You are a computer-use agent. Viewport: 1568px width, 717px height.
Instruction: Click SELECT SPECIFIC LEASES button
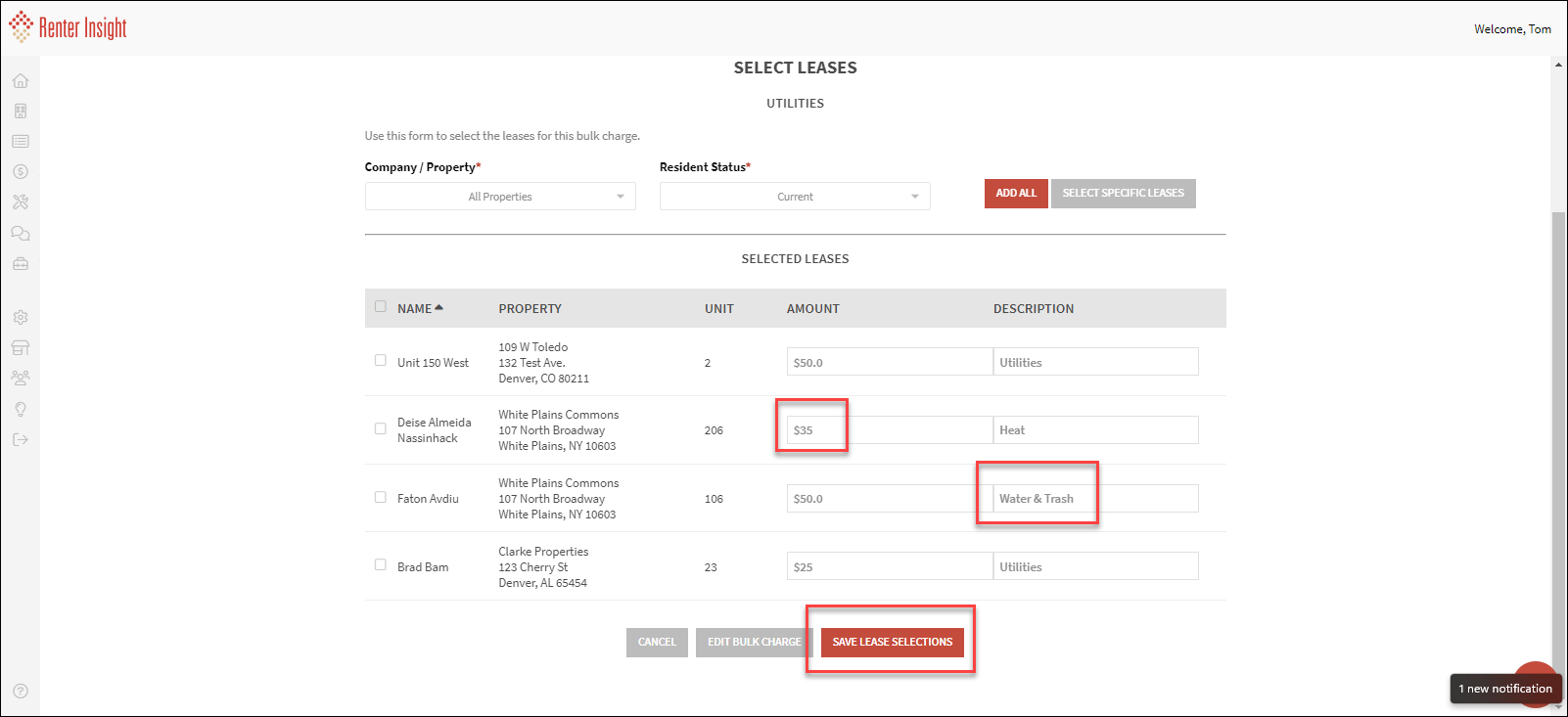1124,194
